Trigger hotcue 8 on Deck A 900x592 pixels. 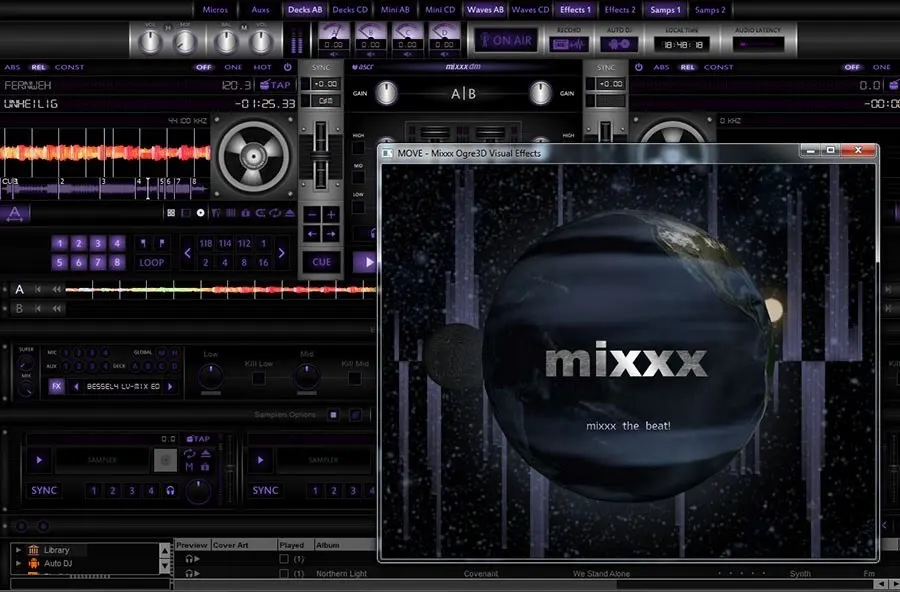[117, 262]
